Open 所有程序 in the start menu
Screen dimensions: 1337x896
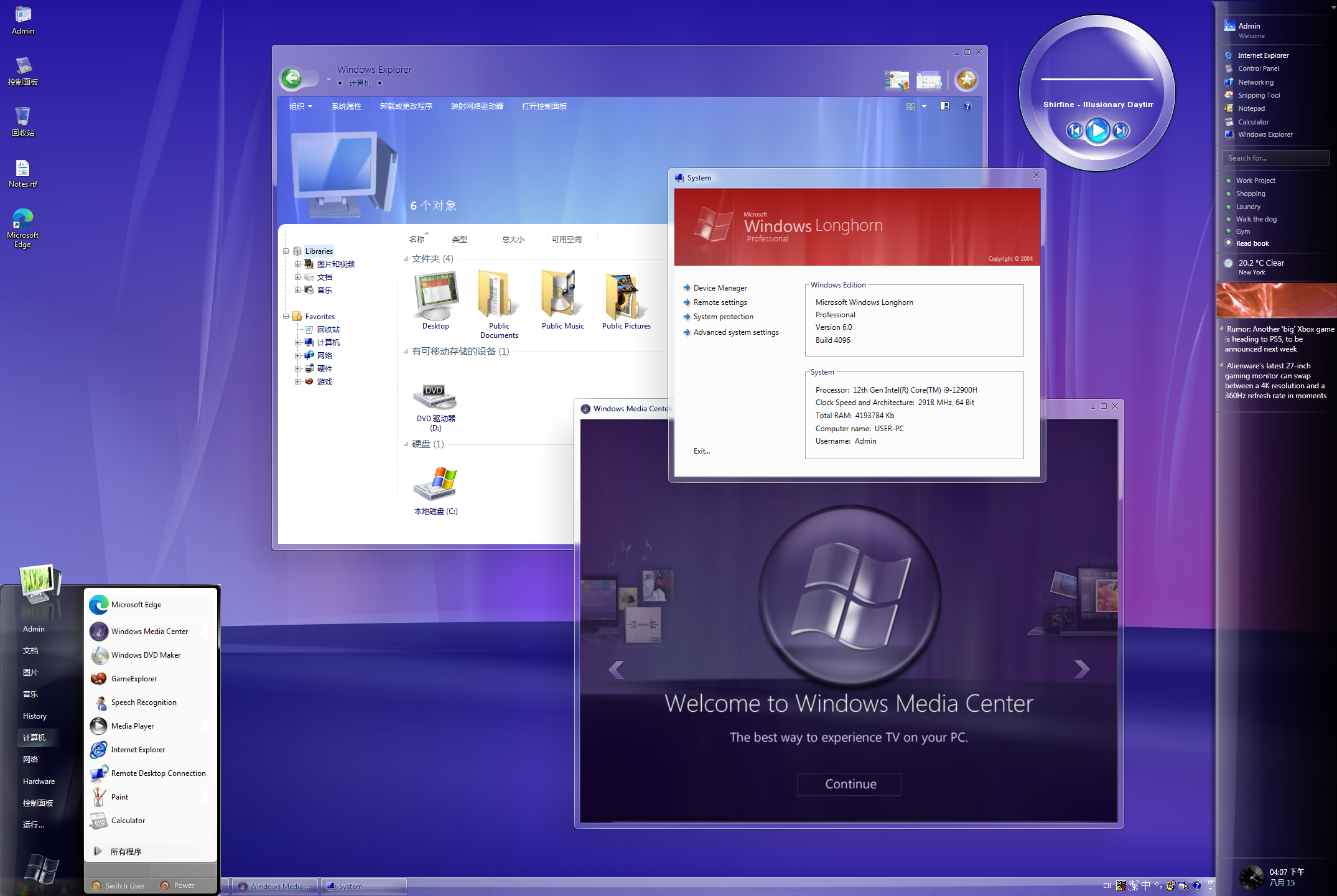126,851
